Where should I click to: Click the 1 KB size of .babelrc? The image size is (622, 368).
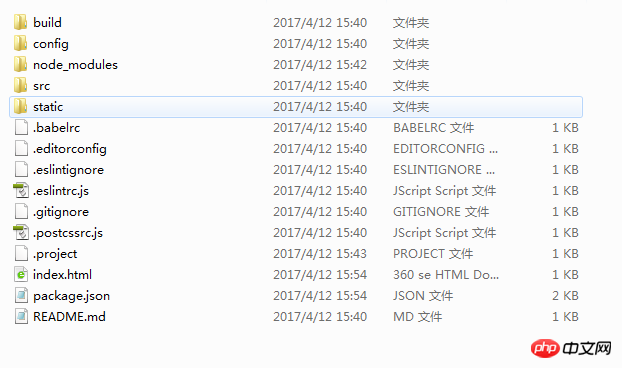click(x=565, y=127)
